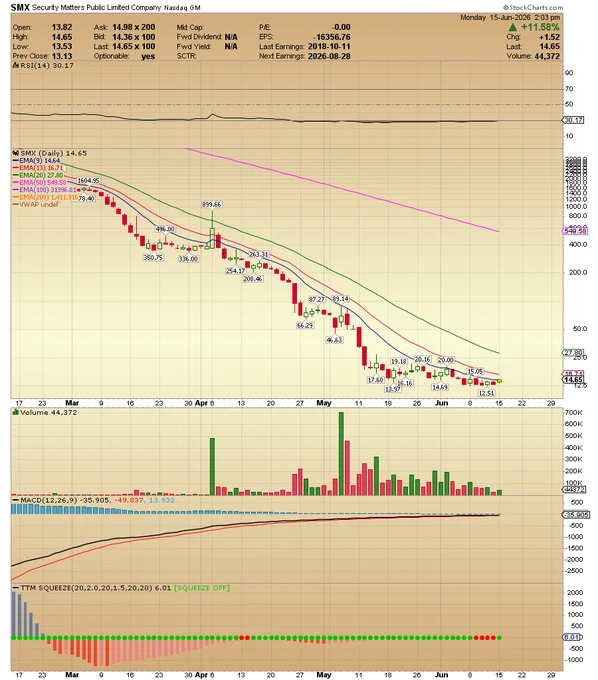Click the bar icon before Volume 44,372
This screenshot has height=680, width=598.
pyautogui.click(x=16, y=412)
